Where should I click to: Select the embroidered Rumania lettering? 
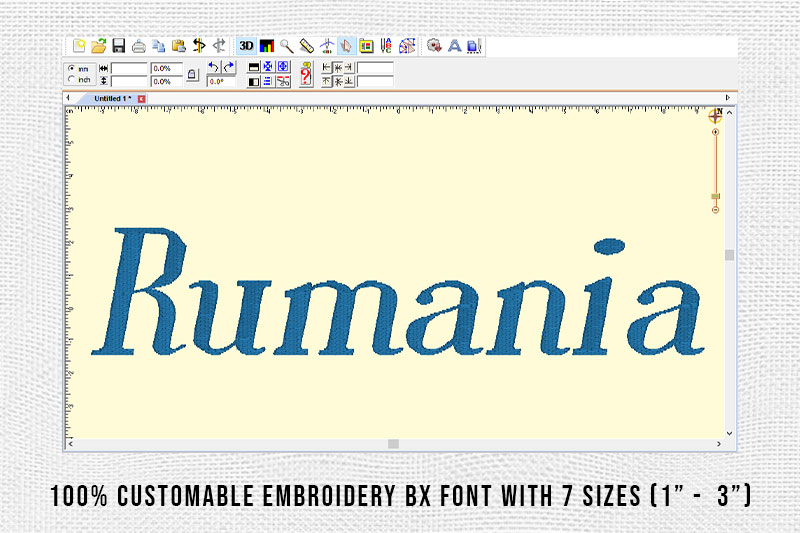(x=398, y=292)
